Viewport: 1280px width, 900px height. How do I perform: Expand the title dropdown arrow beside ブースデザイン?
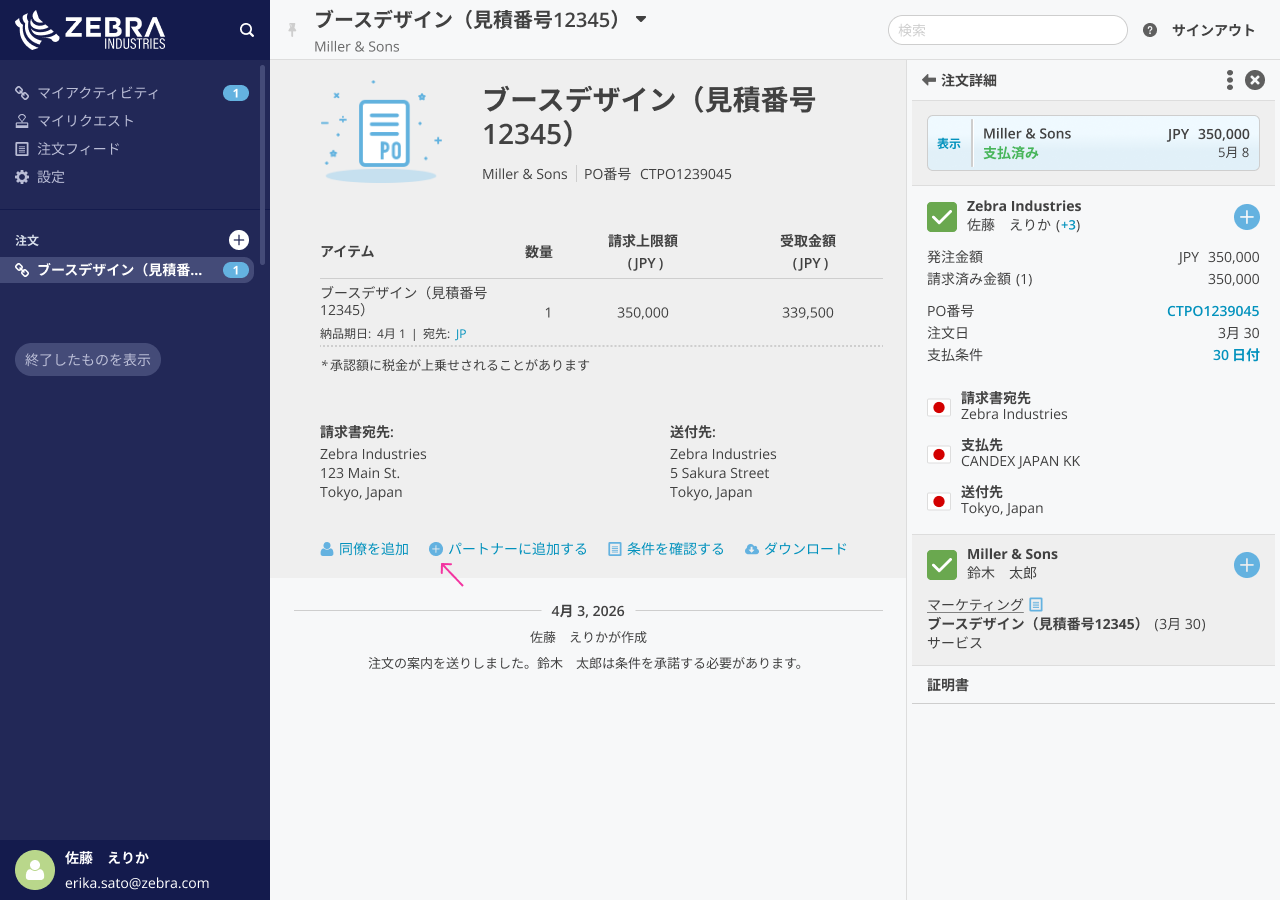(x=641, y=19)
